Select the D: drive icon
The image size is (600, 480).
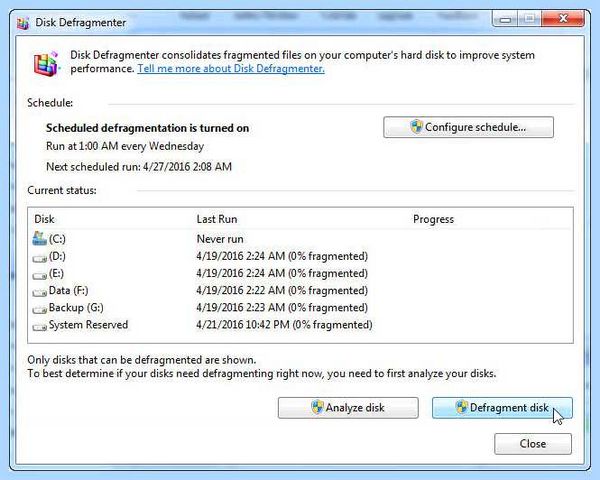tap(39, 259)
